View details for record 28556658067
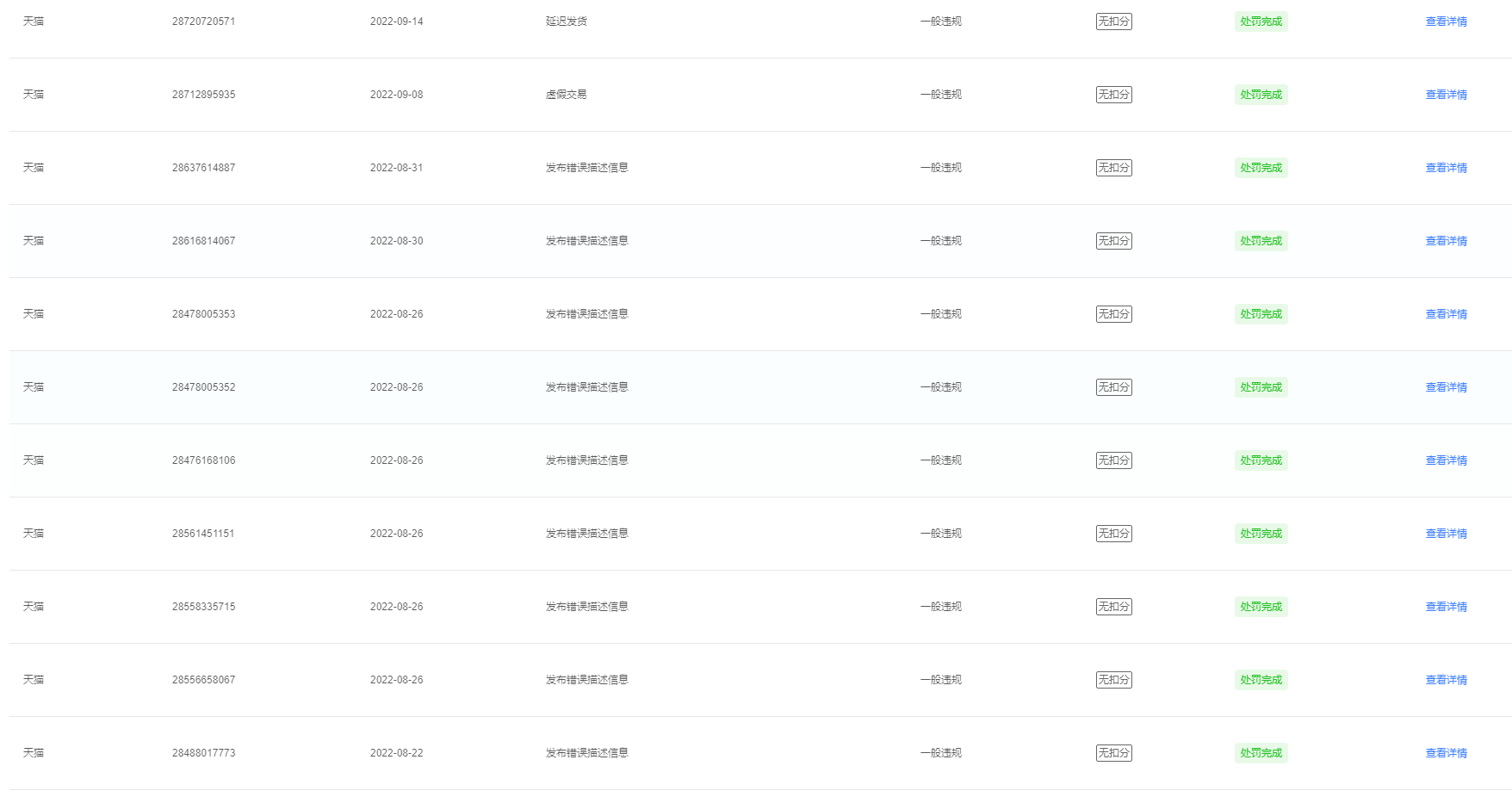Image resolution: width=1512 pixels, height=803 pixels. coord(1446,680)
